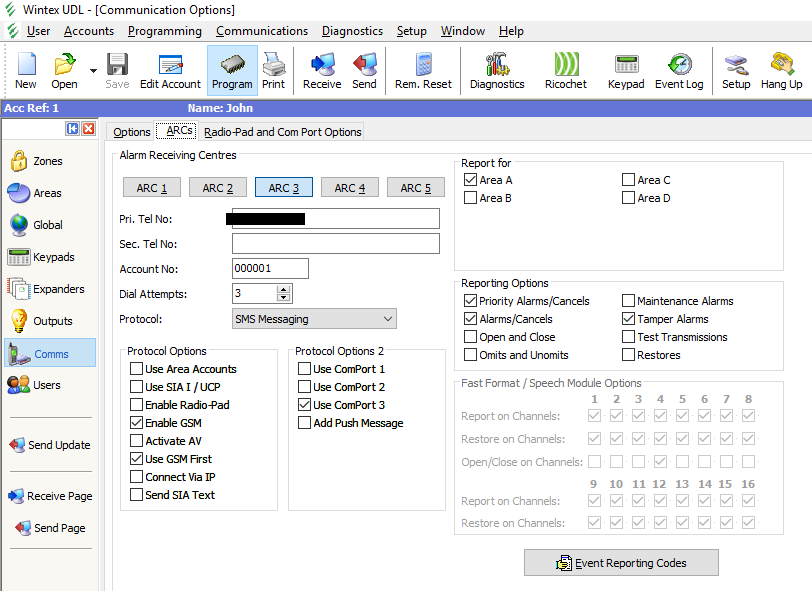Open the Edit Account tool
This screenshot has height=591, width=812.
point(170,70)
